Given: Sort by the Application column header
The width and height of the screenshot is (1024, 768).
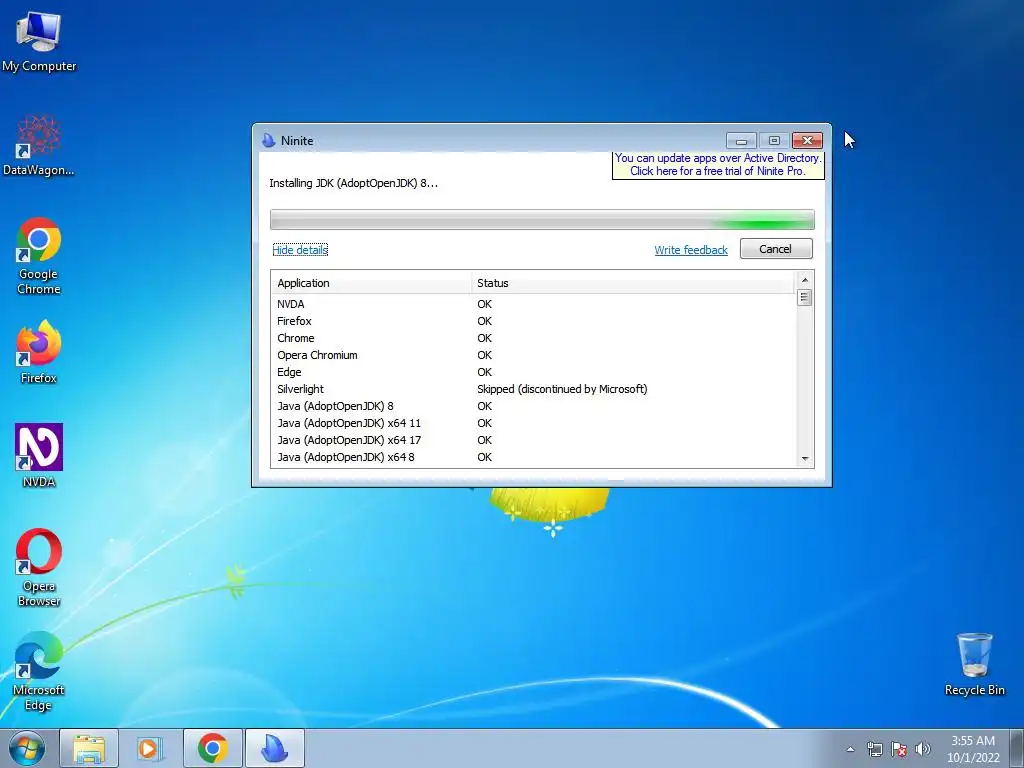Looking at the screenshot, I should point(371,283).
